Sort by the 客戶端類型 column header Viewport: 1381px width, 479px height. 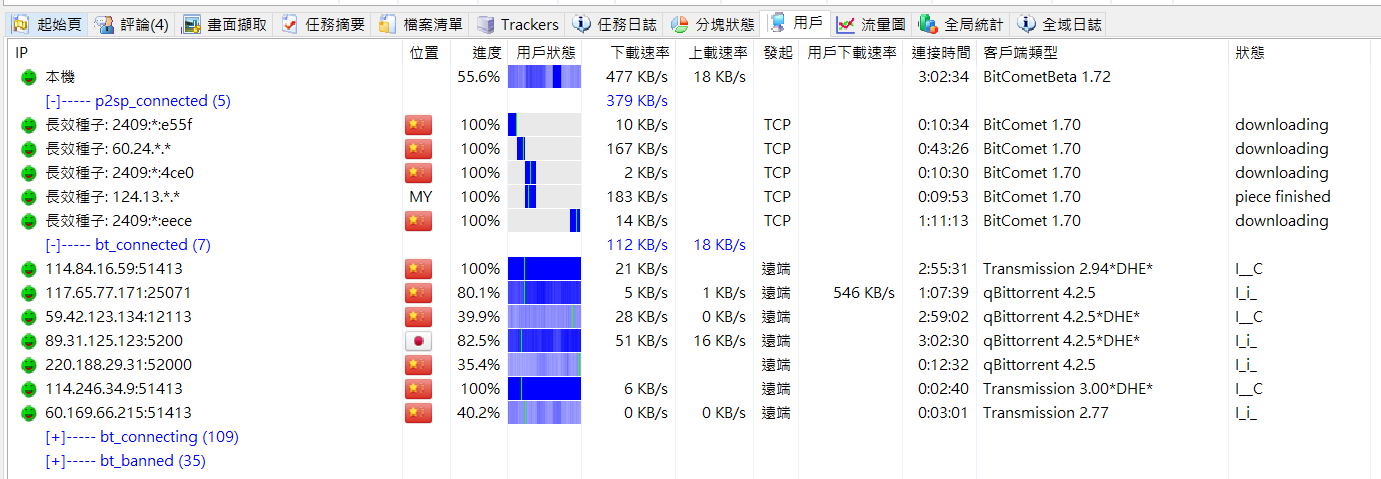coord(1020,53)
